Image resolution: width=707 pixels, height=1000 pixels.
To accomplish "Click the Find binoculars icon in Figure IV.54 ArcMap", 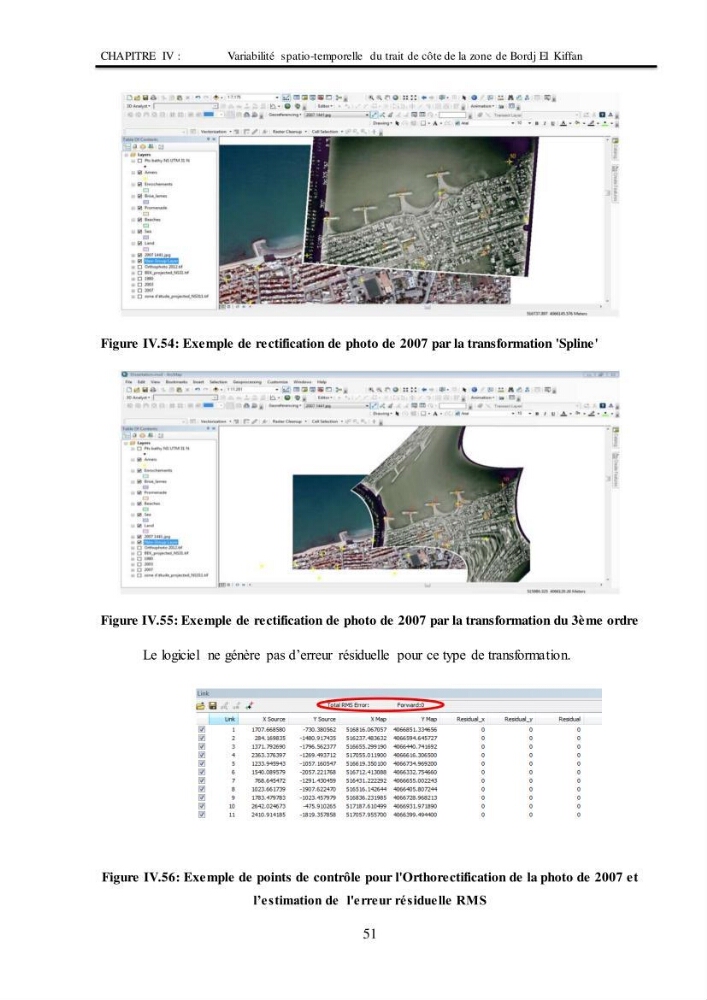I will [511, 98].
